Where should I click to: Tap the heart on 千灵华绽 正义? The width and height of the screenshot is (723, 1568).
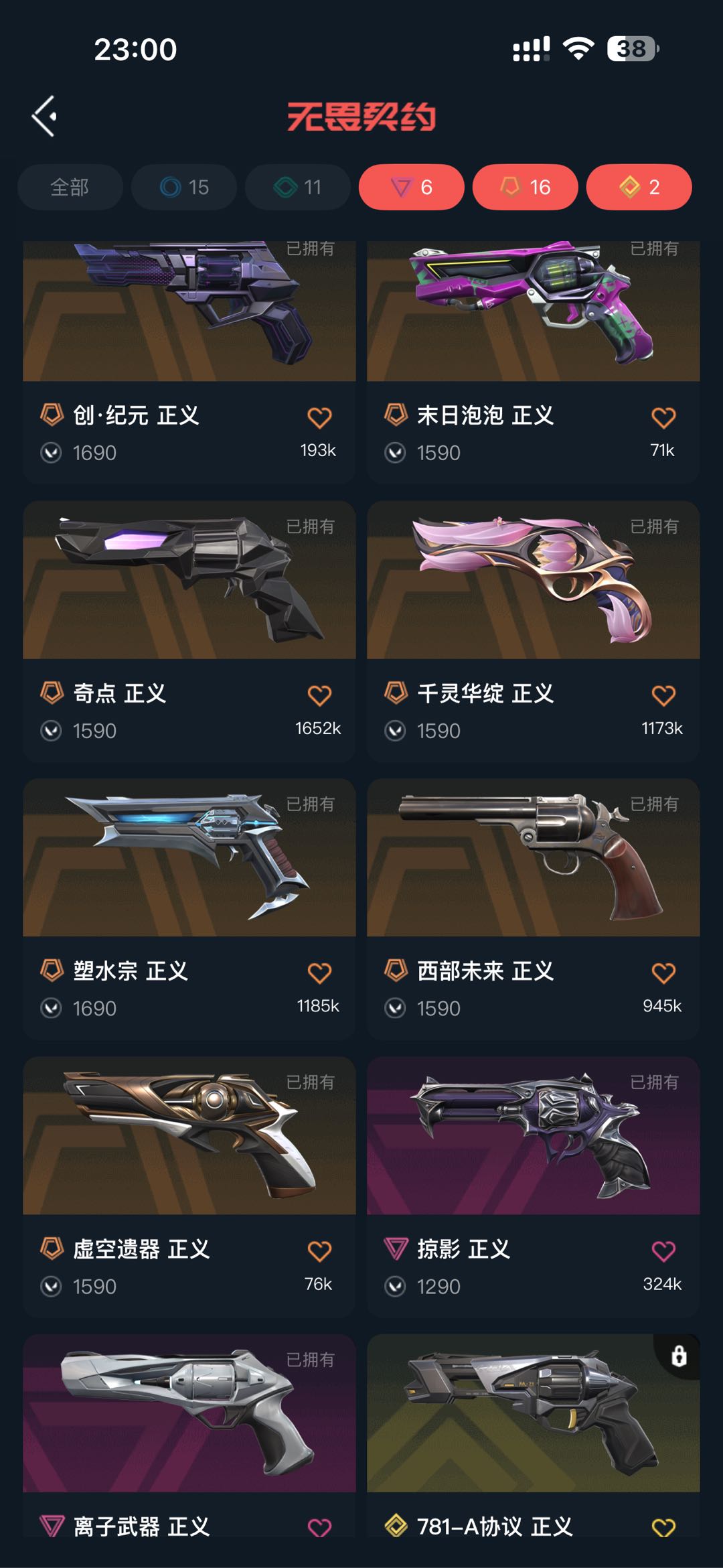coord(663,696)
